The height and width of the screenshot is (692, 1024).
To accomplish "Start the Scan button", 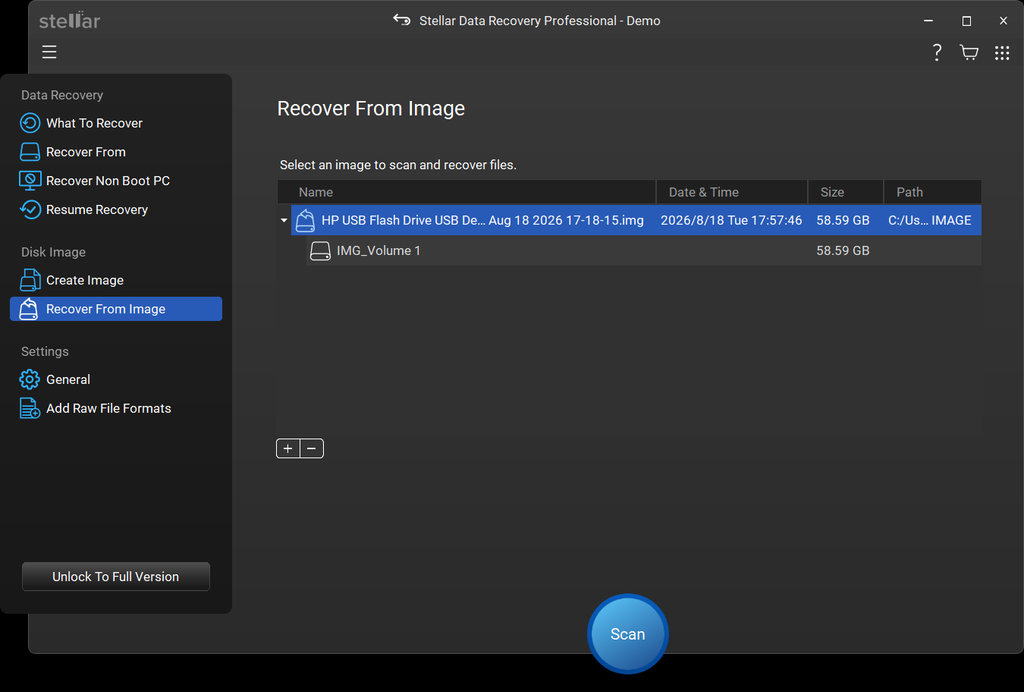I will (628, 634).
